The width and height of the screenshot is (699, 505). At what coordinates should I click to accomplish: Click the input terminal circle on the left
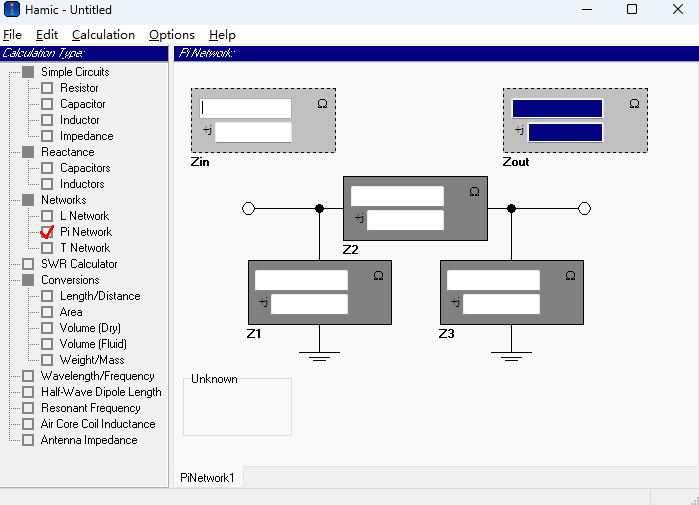point(249,208)
